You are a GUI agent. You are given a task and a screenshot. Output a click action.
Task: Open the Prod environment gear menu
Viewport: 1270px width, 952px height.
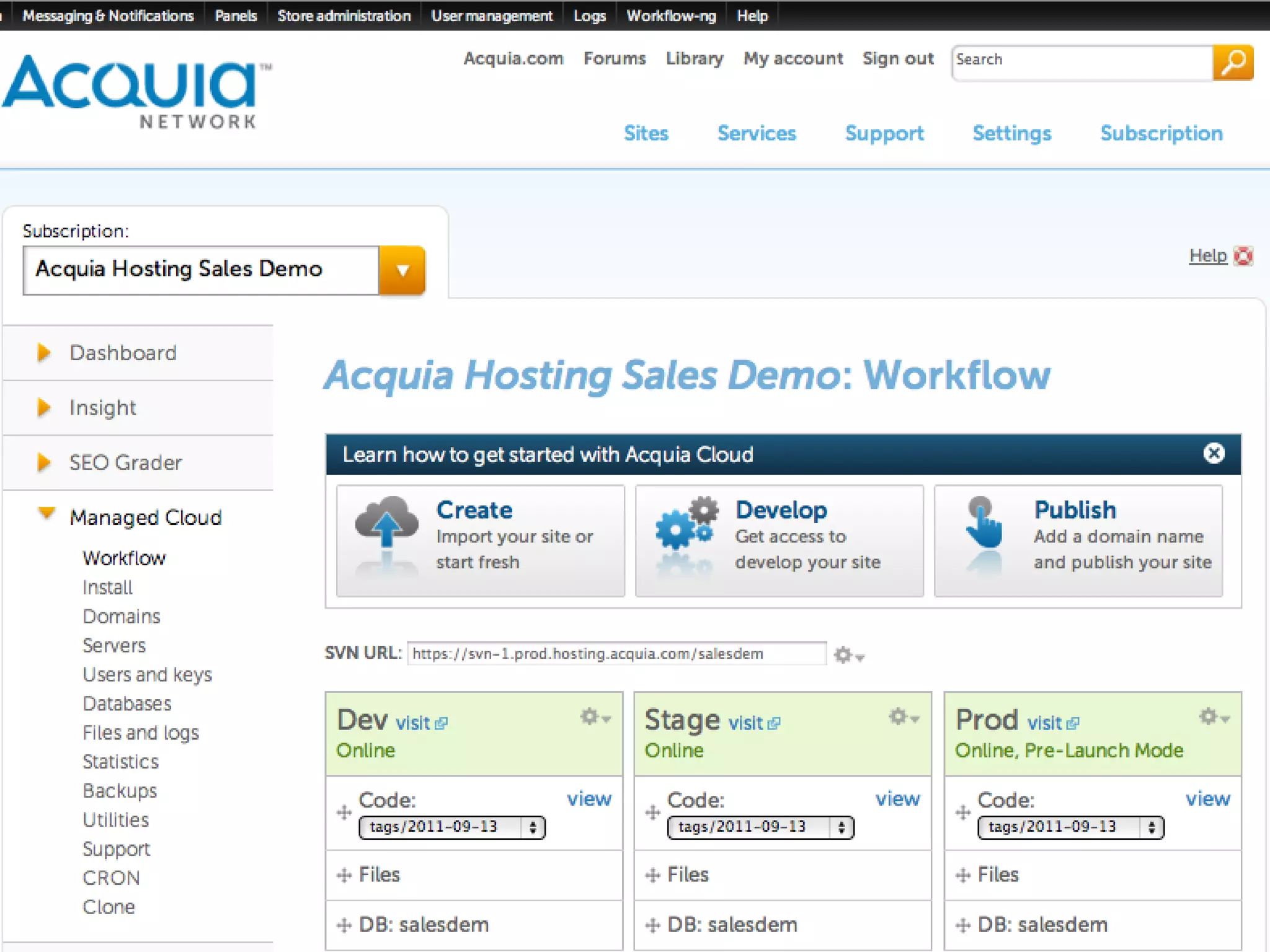(1213, 717)
